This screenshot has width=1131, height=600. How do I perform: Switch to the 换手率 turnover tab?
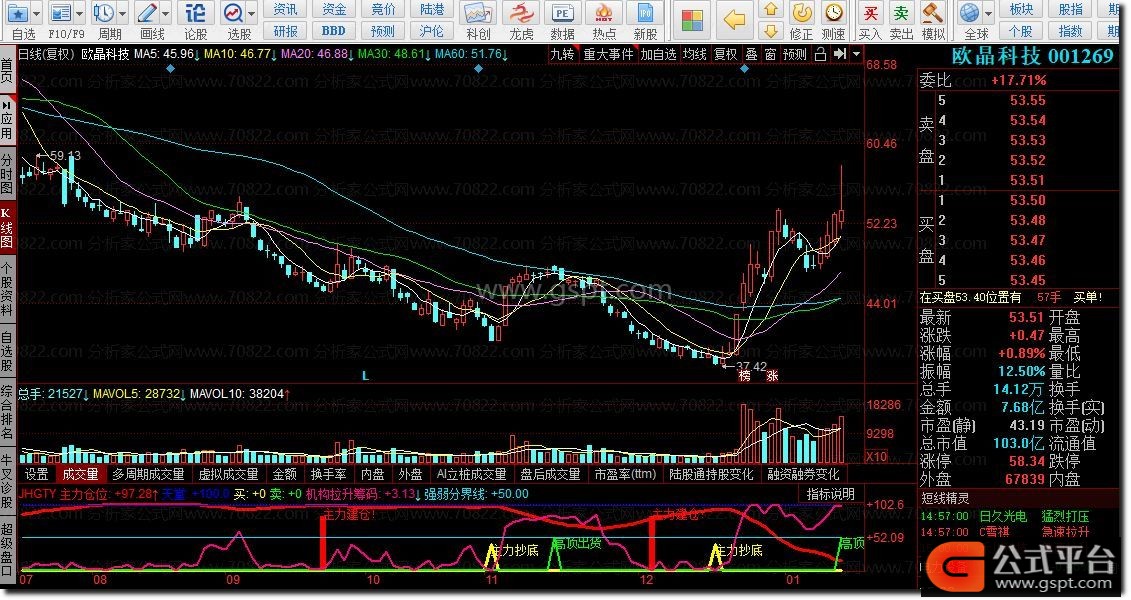click(328, 474)
